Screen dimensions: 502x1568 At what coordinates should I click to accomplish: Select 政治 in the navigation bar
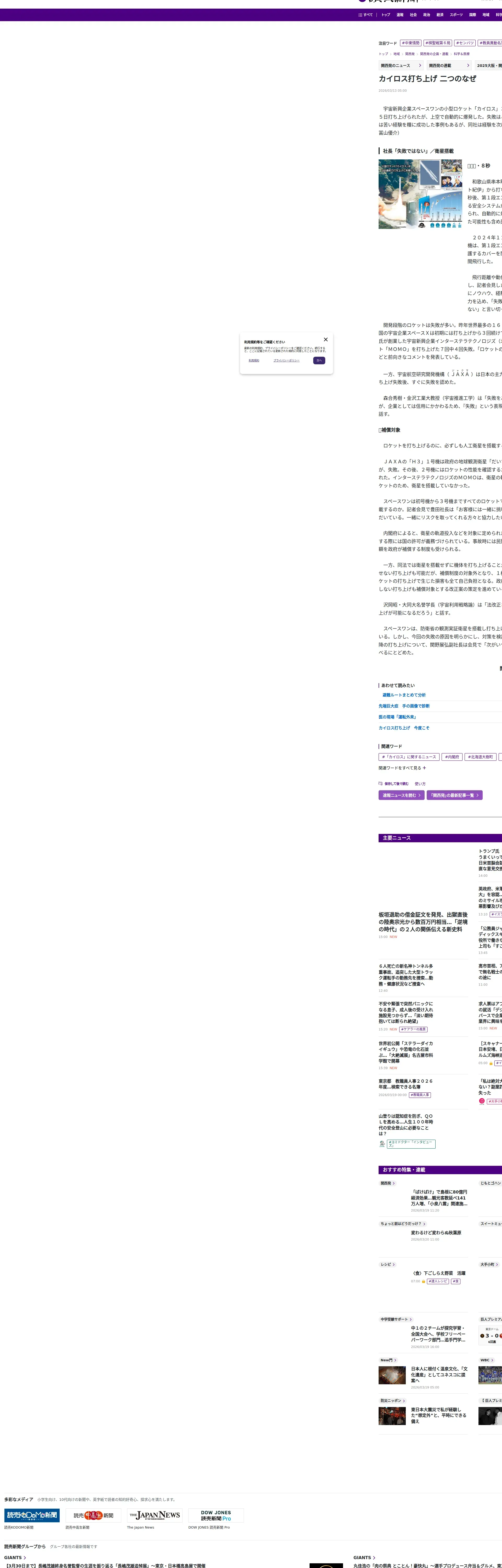coord(426,15)
